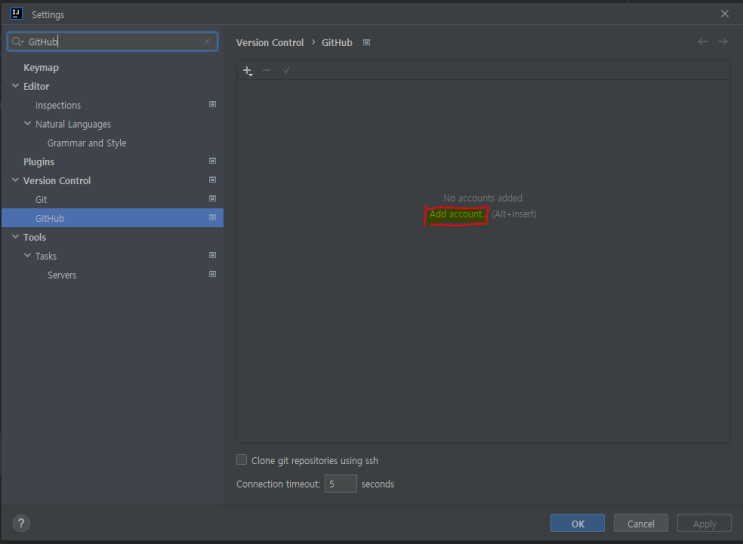The height and width of the screenshot is (544, 743).
Task: Click the project-level icon beside GitHub breadcrumb
Action: coord(366,43)
